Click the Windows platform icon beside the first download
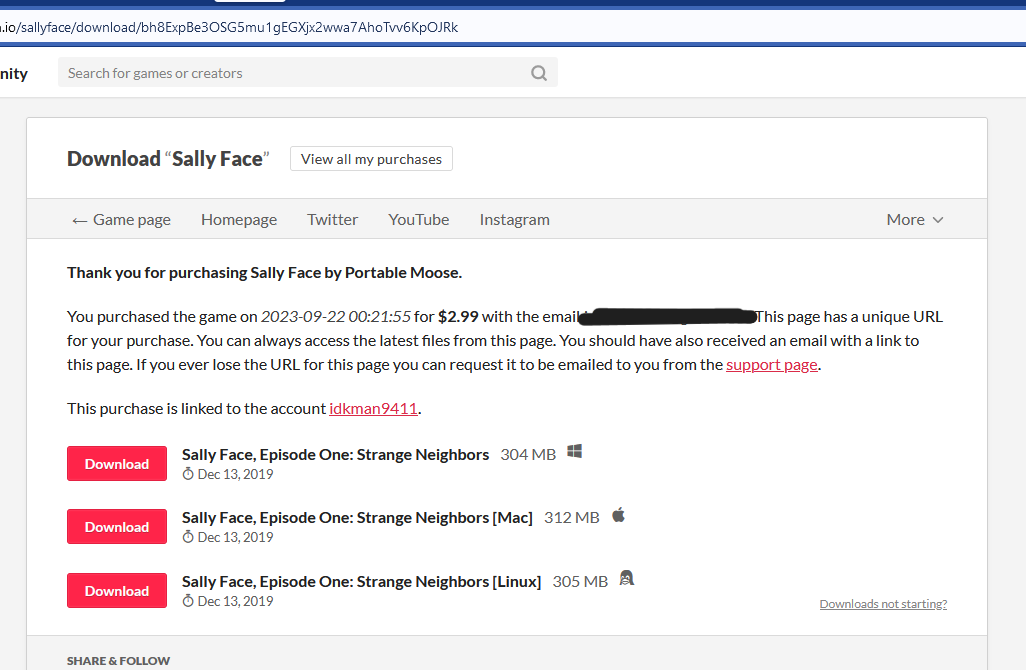Screen dimensions: 1026x670 [574, 452]
